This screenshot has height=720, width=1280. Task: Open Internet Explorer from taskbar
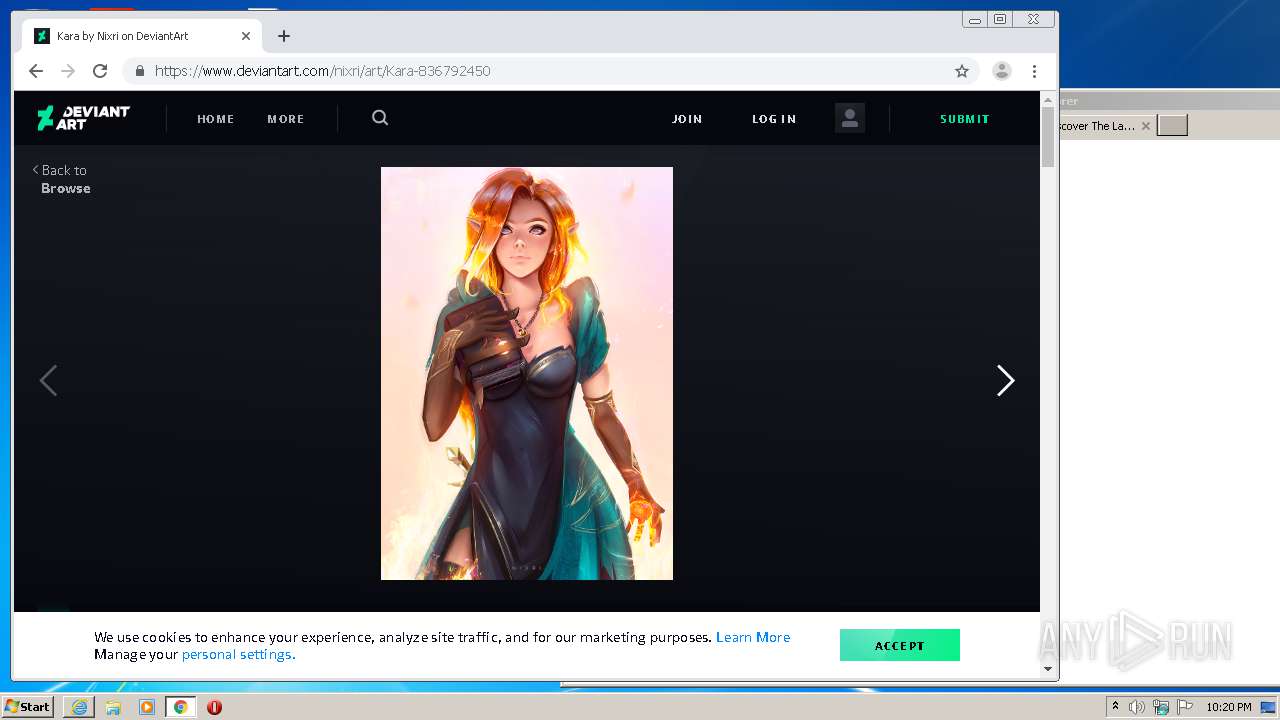tap(79, 707)
